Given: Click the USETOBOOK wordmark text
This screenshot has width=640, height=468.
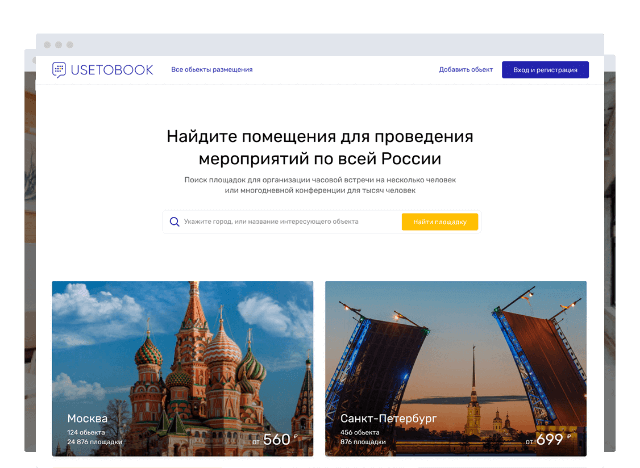Looking at the screenshot, I should (x=112, y=70).
